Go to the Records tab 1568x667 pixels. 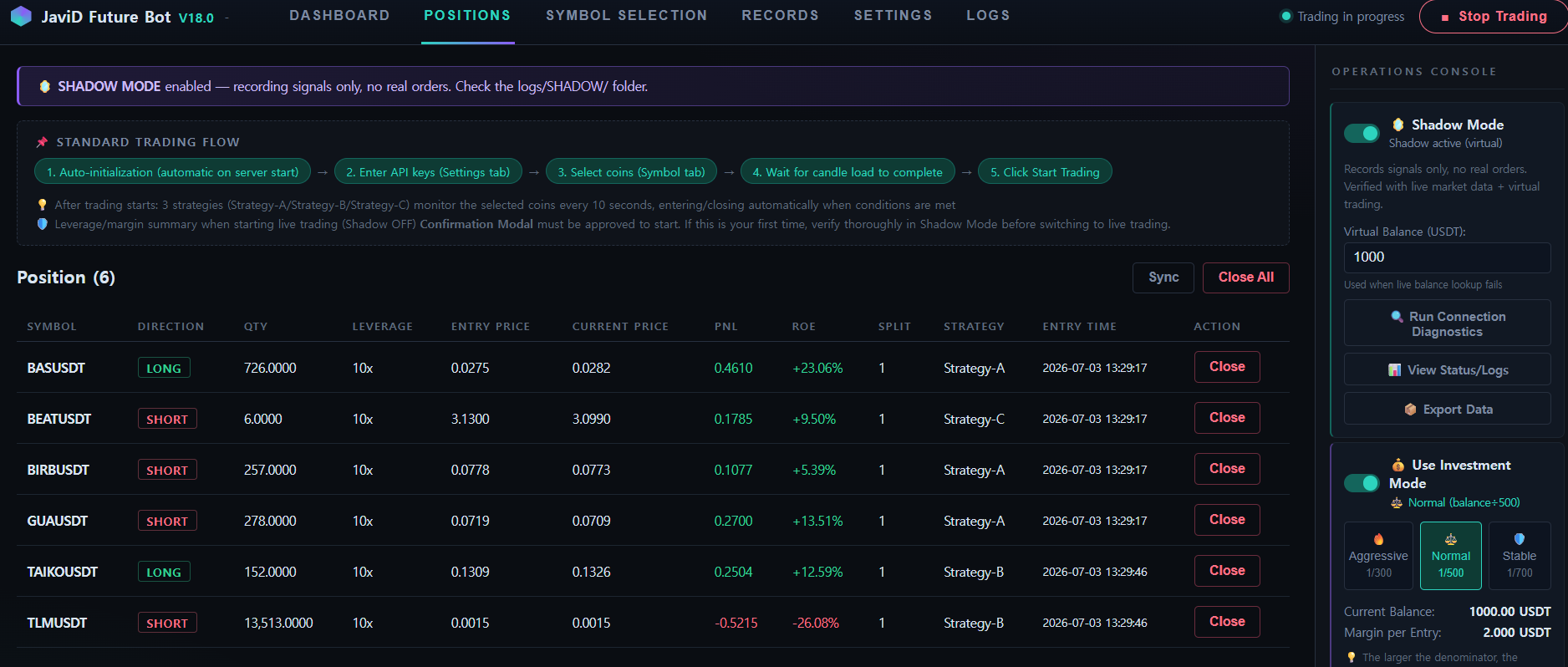(781, 16)
